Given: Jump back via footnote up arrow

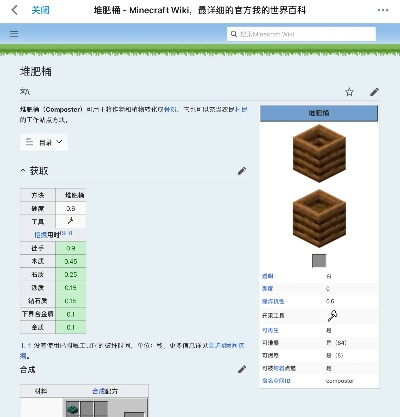Looking at the screenshot, I should point(29,346).
